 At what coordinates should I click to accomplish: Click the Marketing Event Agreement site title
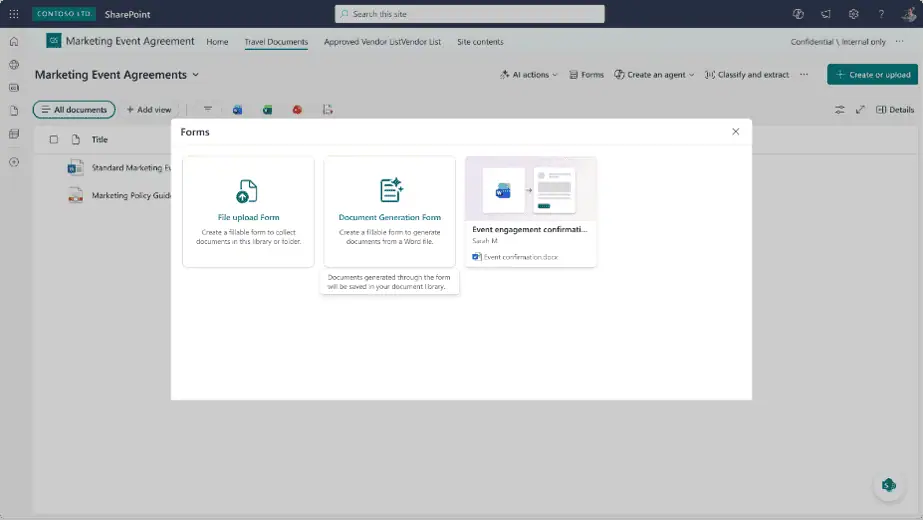pos(130,41)
